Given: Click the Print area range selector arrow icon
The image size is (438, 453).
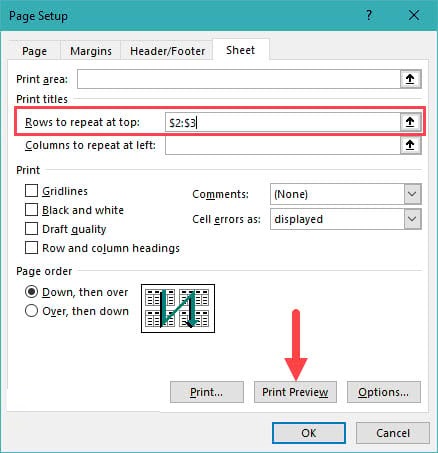Looking at the screenshot, I should tap(410, 79).
